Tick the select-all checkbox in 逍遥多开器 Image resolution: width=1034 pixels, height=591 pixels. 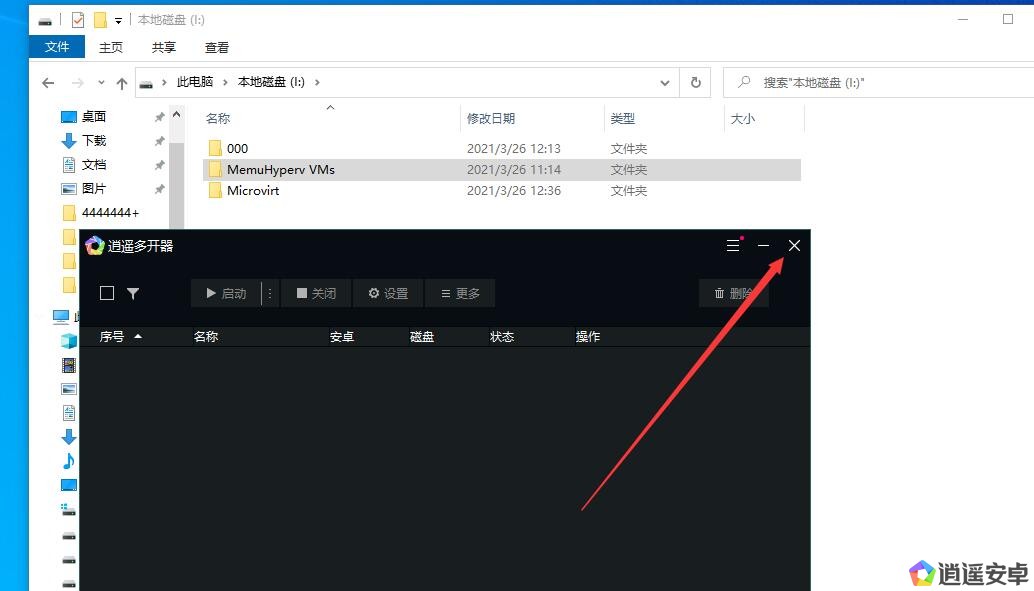(x=107, y=293)
